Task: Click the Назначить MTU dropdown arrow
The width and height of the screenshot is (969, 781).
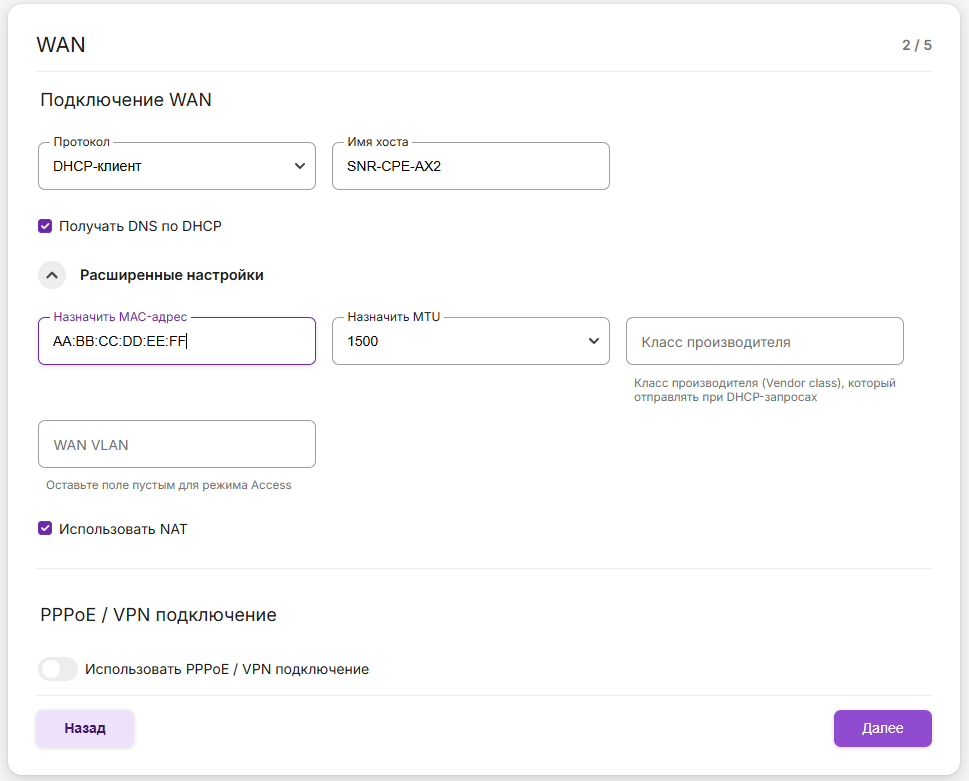Action: (594, 342)
